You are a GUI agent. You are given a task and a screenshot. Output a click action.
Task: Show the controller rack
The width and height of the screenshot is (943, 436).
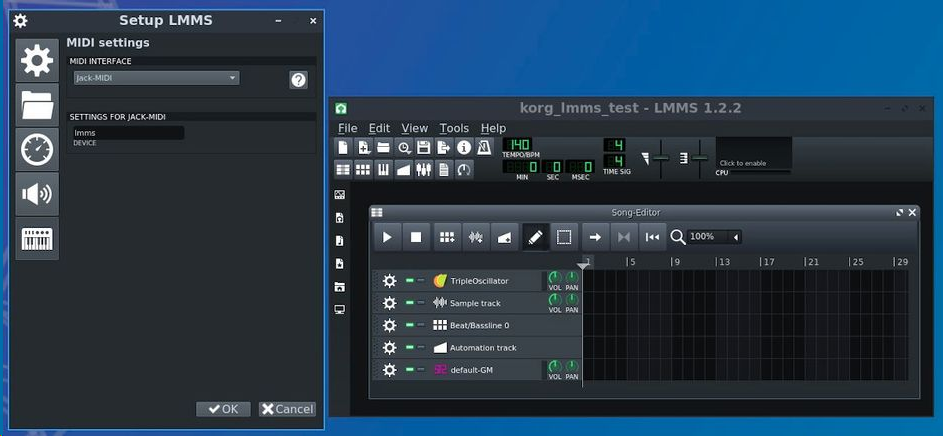coord(464,170)
